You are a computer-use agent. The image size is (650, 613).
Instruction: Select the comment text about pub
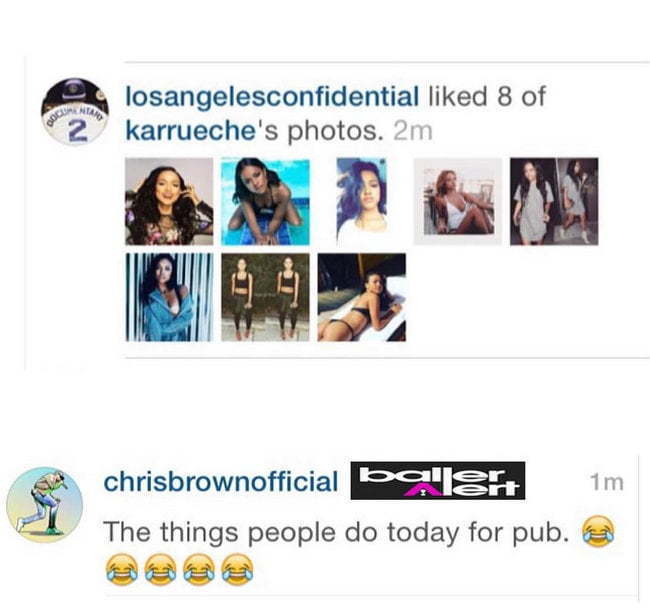[335, 532]
